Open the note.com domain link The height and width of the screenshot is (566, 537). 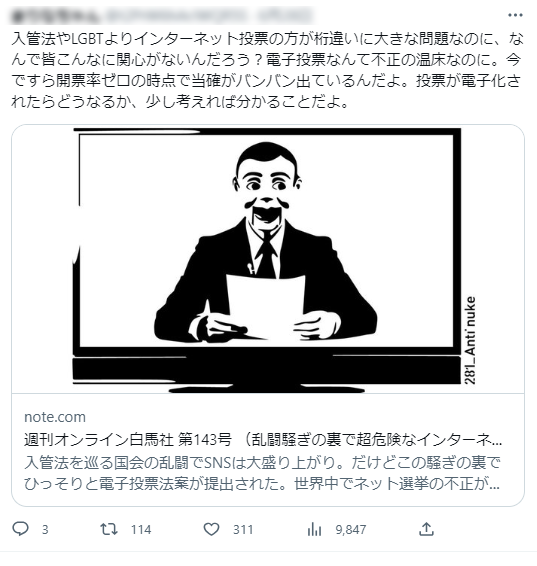click(55, 417)
